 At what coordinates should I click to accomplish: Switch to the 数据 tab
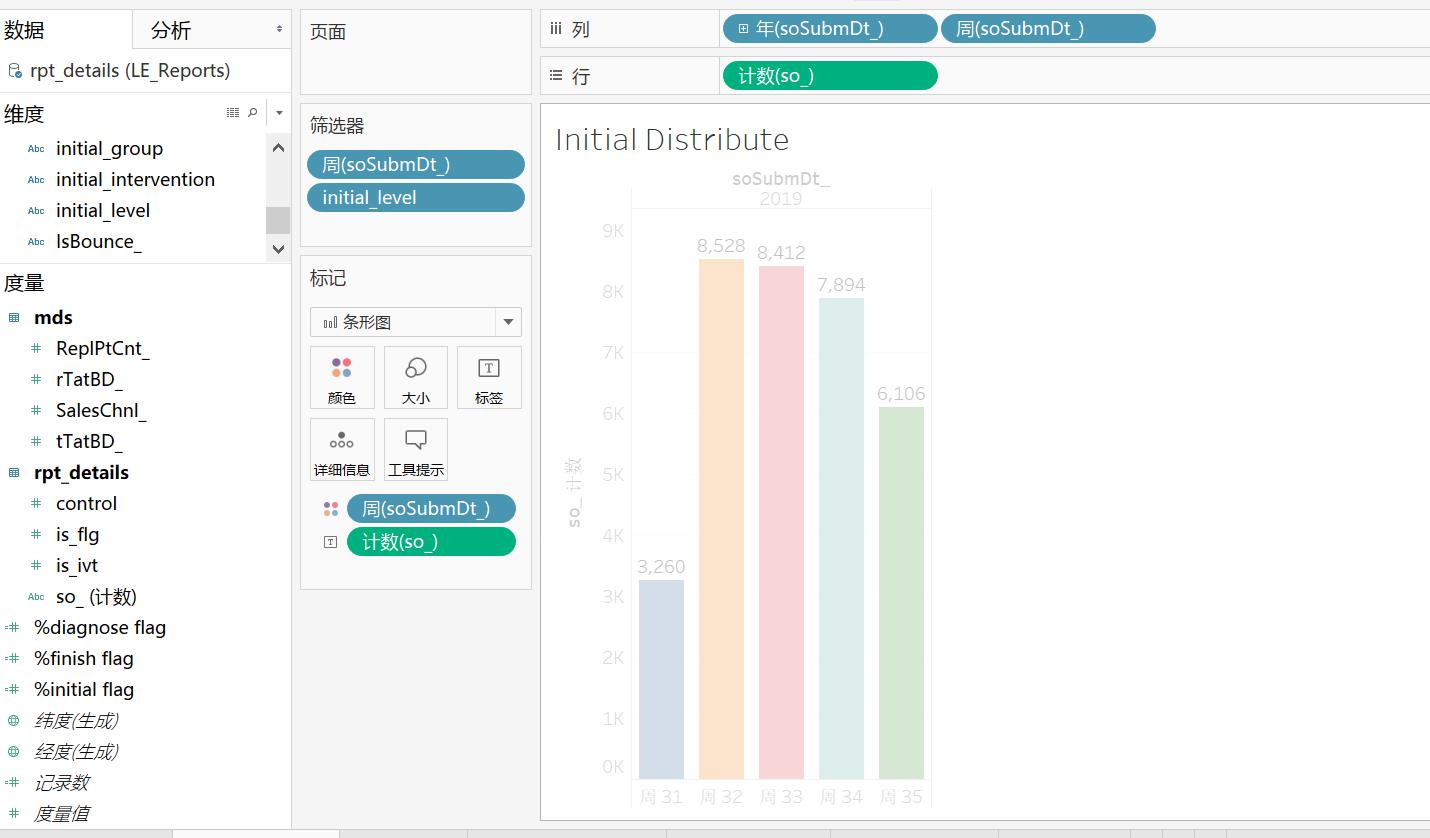click(65, 30)
